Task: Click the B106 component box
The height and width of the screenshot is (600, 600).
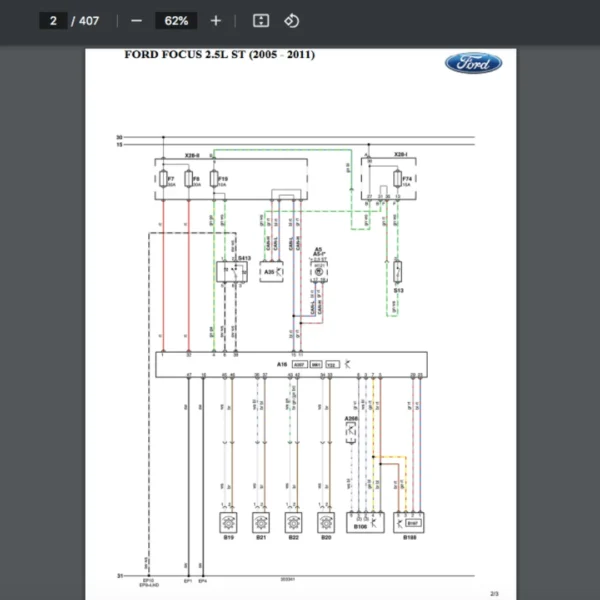Action: [361, 521]
